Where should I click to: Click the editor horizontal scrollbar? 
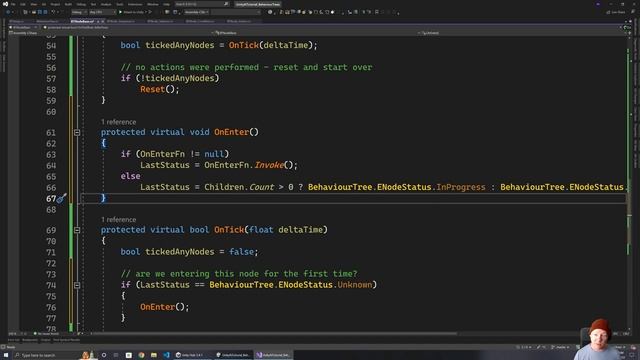pyautogui.click(x=273, y=333)
